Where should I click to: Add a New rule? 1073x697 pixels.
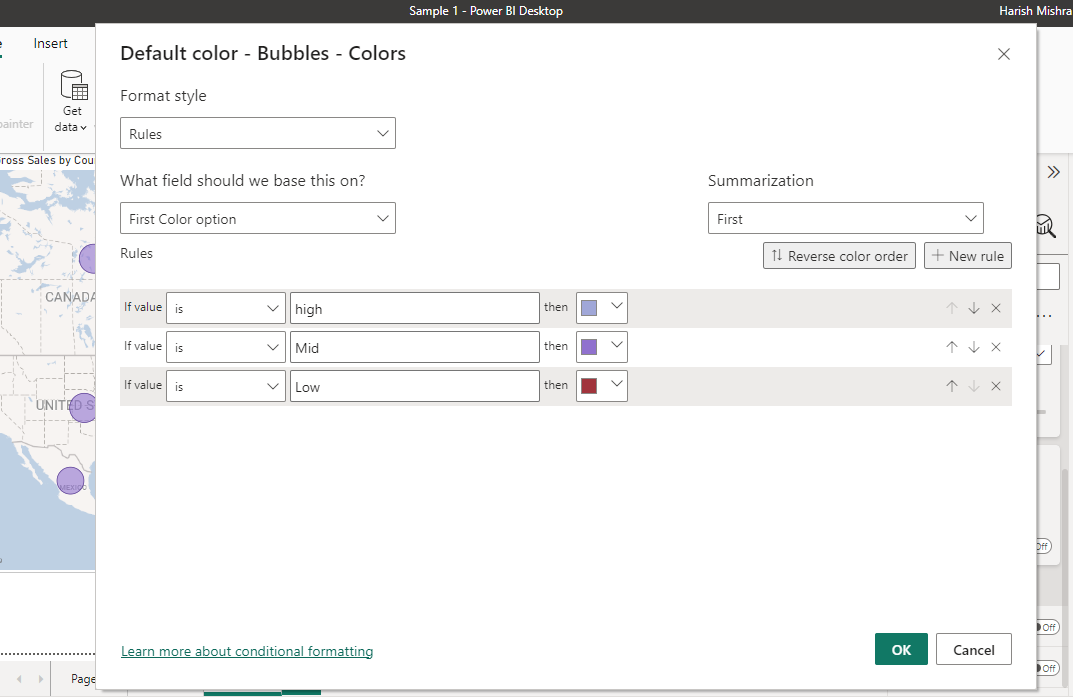968,256
